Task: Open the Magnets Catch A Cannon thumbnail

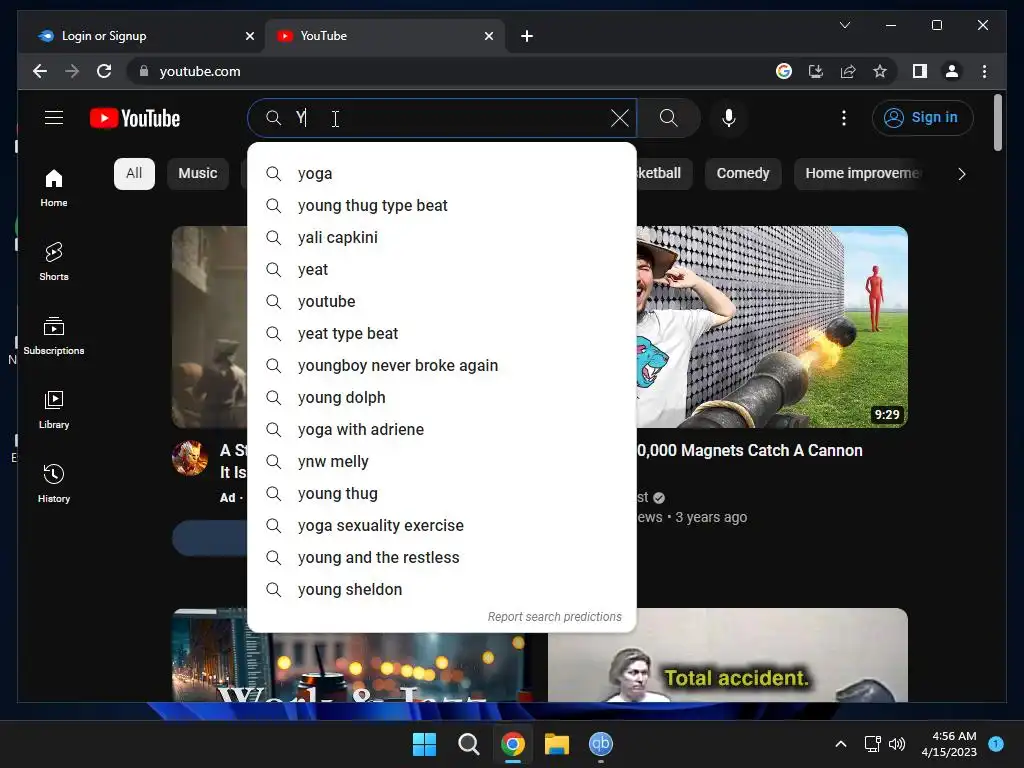Action: point(772,327)
